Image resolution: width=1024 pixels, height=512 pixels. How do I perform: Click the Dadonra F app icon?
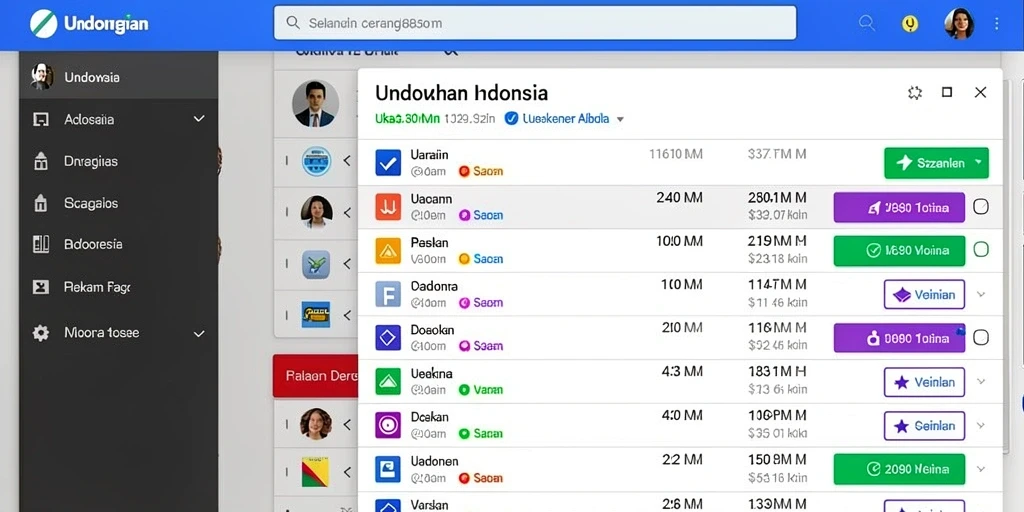tap(388, 294)
